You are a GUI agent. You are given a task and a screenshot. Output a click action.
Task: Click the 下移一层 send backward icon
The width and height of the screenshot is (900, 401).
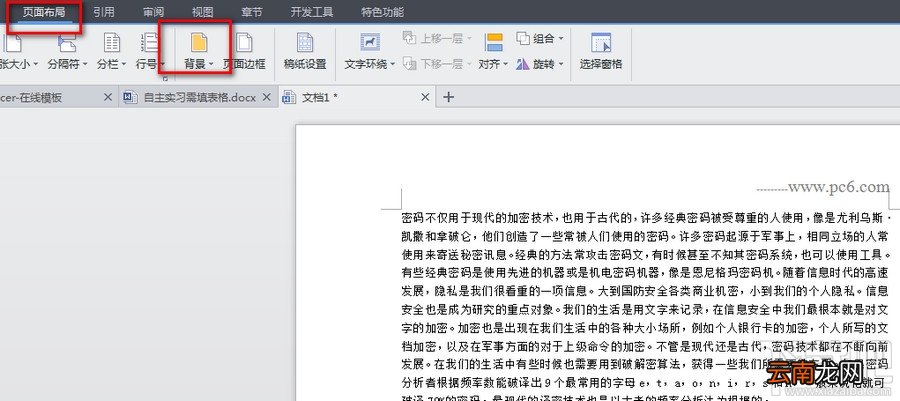click(x=409, y=64)
